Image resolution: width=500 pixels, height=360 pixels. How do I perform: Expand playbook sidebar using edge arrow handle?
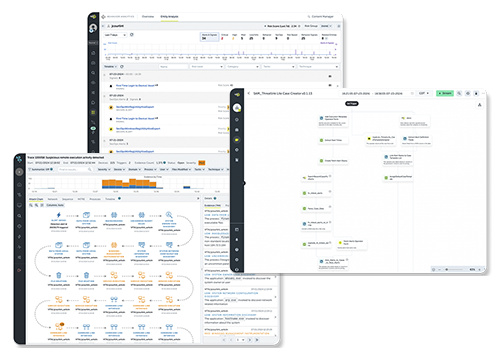pyautogui.click(x=244, y=183)
